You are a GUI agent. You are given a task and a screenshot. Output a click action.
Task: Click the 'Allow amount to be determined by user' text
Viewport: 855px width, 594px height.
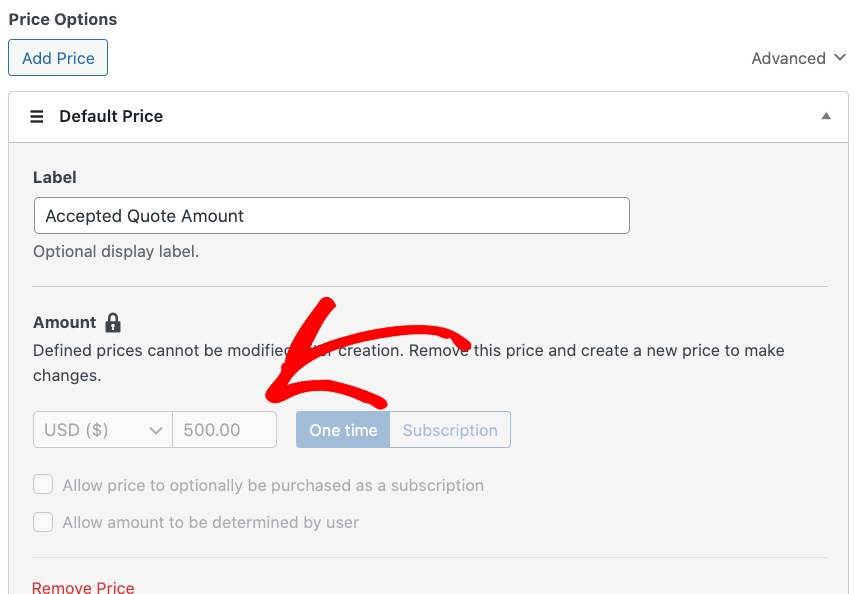pyautogui.click(x=210, y=522)
